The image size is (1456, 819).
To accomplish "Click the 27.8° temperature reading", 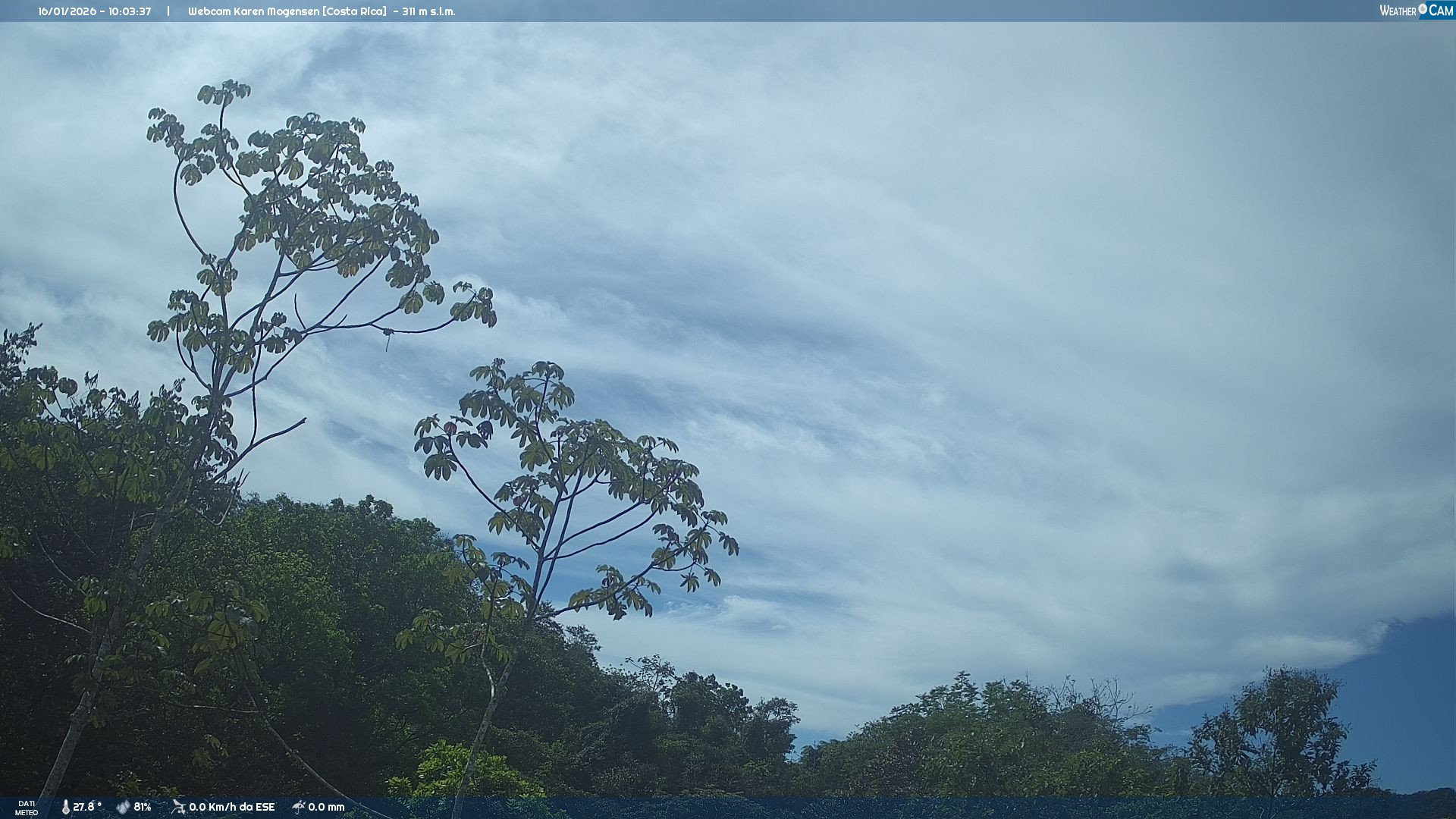I will 87,807.
